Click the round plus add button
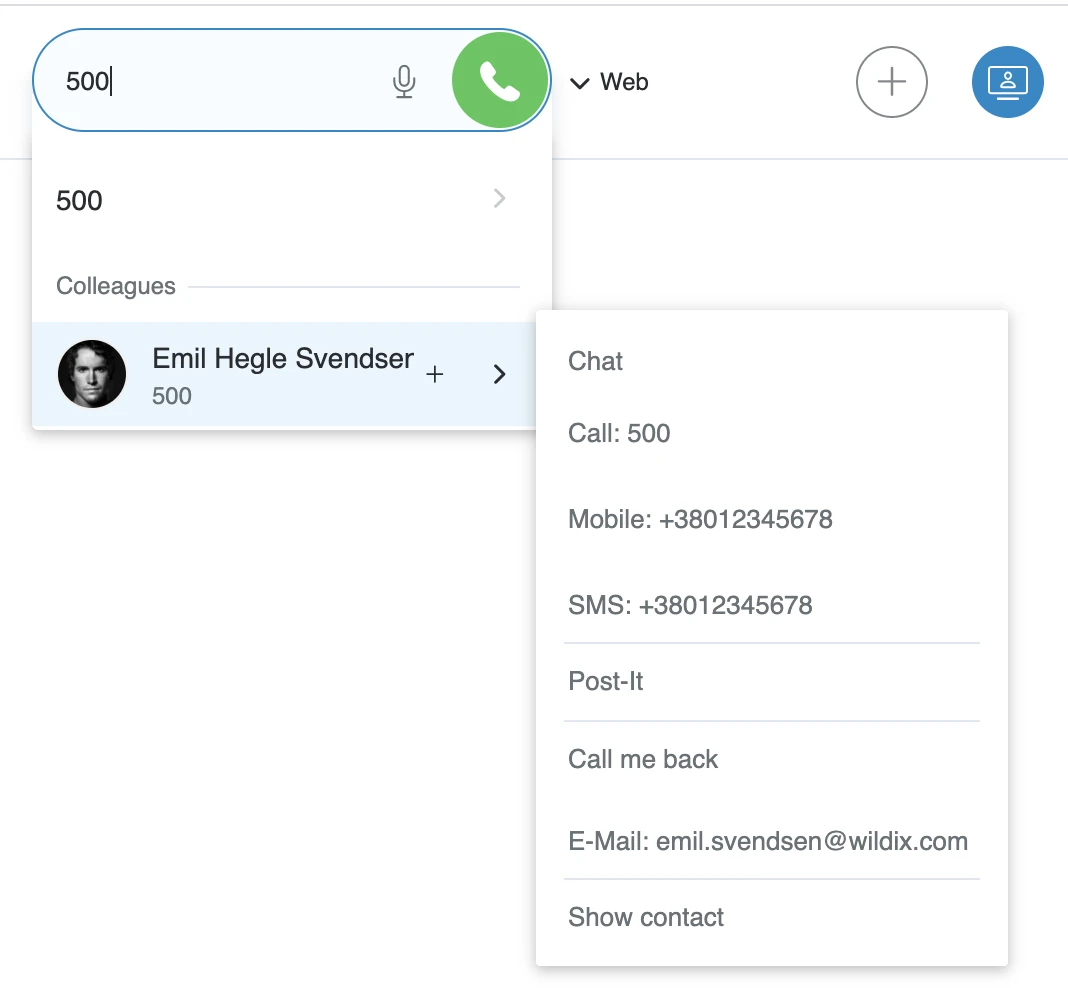The height and width of the screenshot is (988, 1068). click(891, 82)
